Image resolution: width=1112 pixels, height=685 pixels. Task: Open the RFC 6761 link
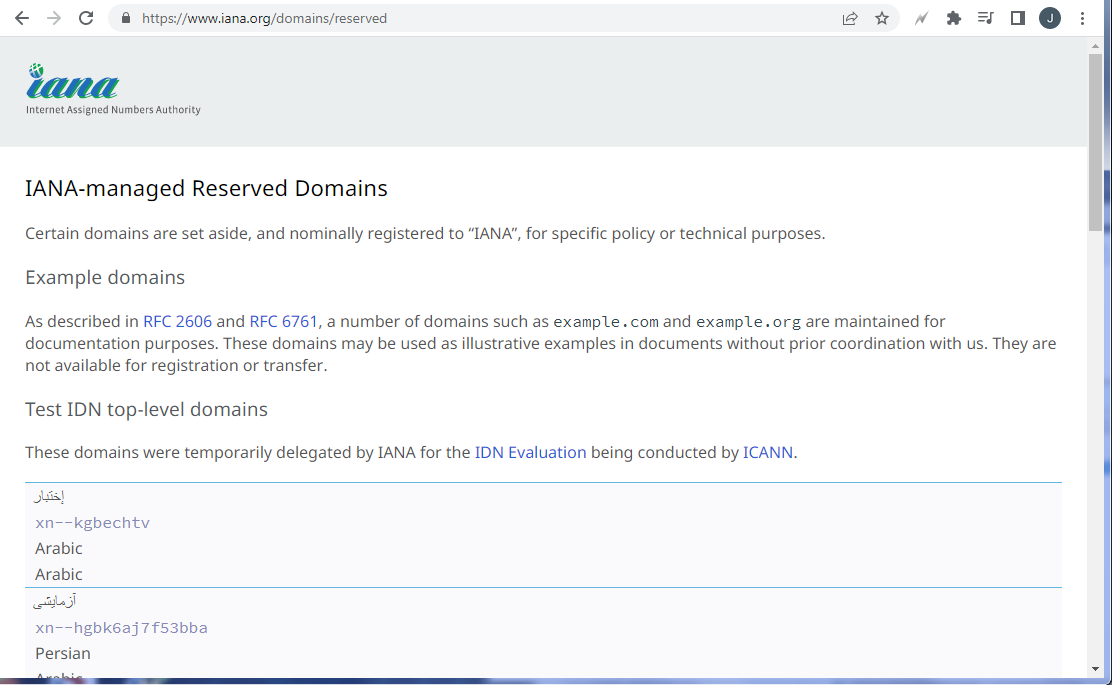tap(283, 321)
